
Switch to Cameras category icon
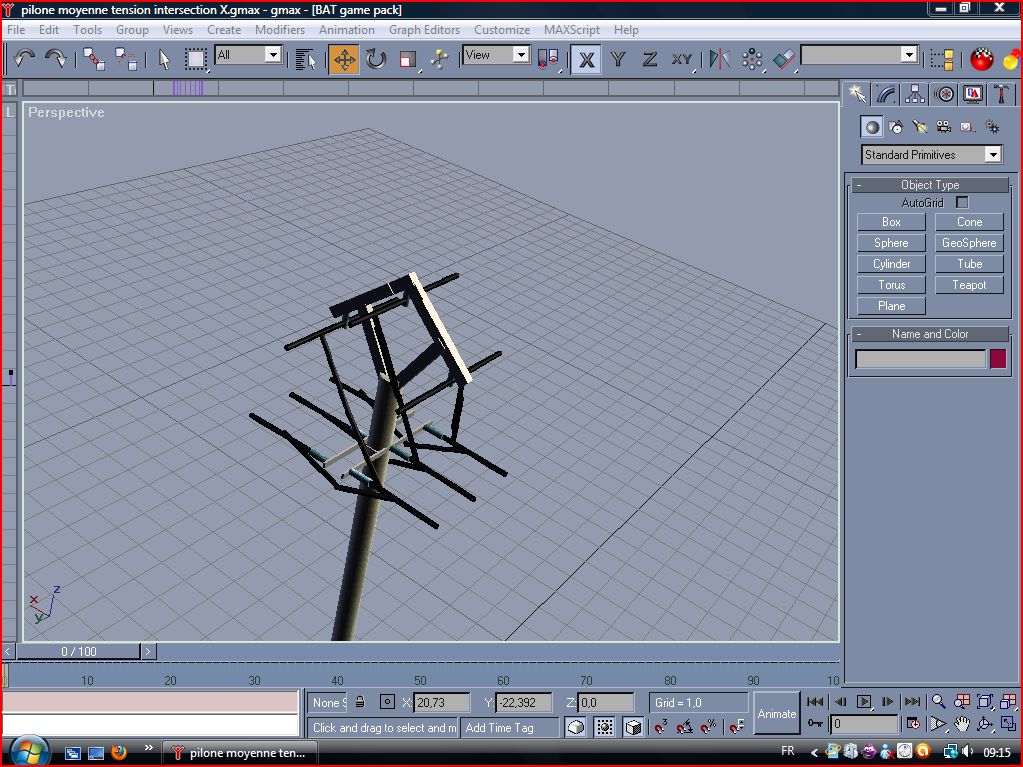point(943,127)
